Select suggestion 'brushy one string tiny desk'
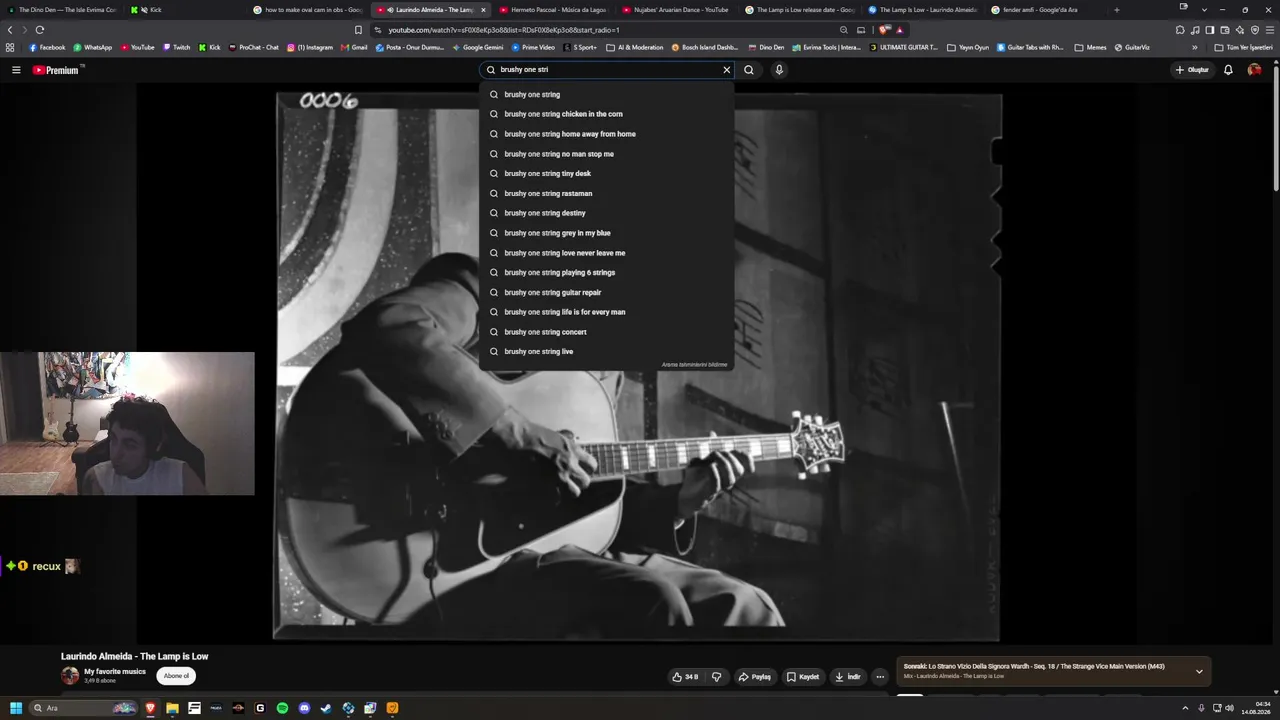Image resolution: width=1280 pixels, height=720 pixels. (x=606, y=174)
